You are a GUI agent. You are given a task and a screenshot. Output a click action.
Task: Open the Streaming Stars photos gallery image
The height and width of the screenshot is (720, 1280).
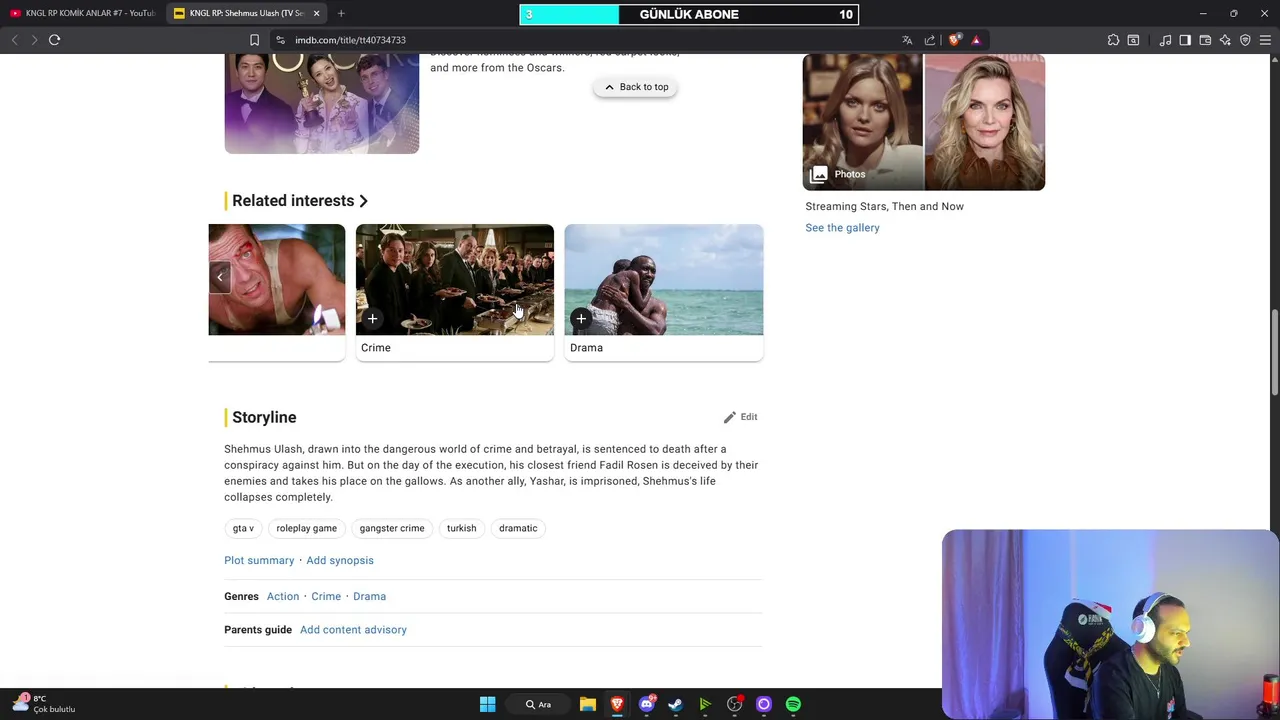click(924, 122)
